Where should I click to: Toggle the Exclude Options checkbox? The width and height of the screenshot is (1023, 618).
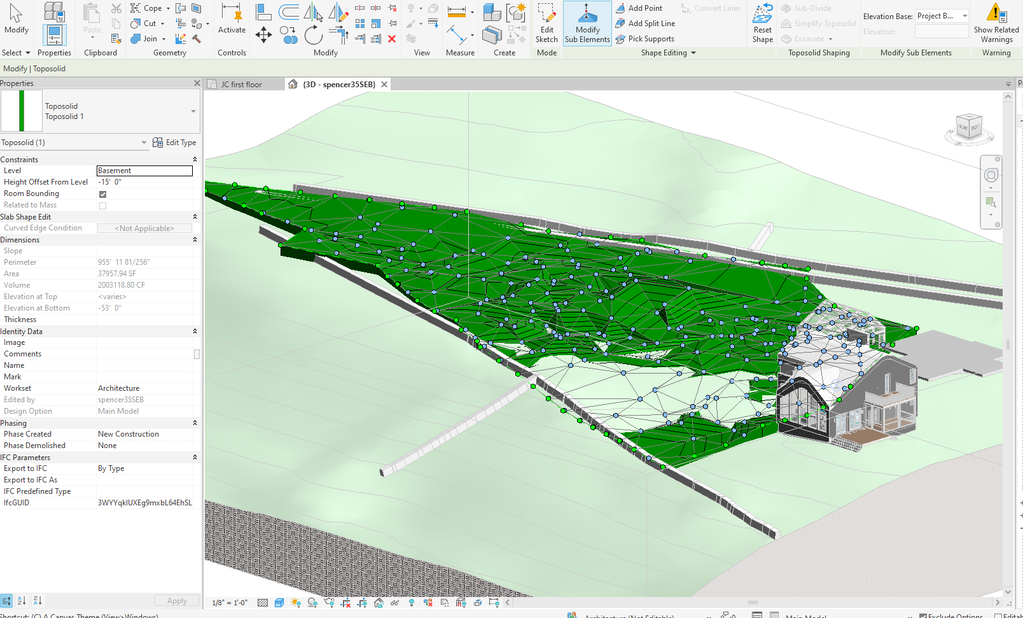(x=923, y=615)
